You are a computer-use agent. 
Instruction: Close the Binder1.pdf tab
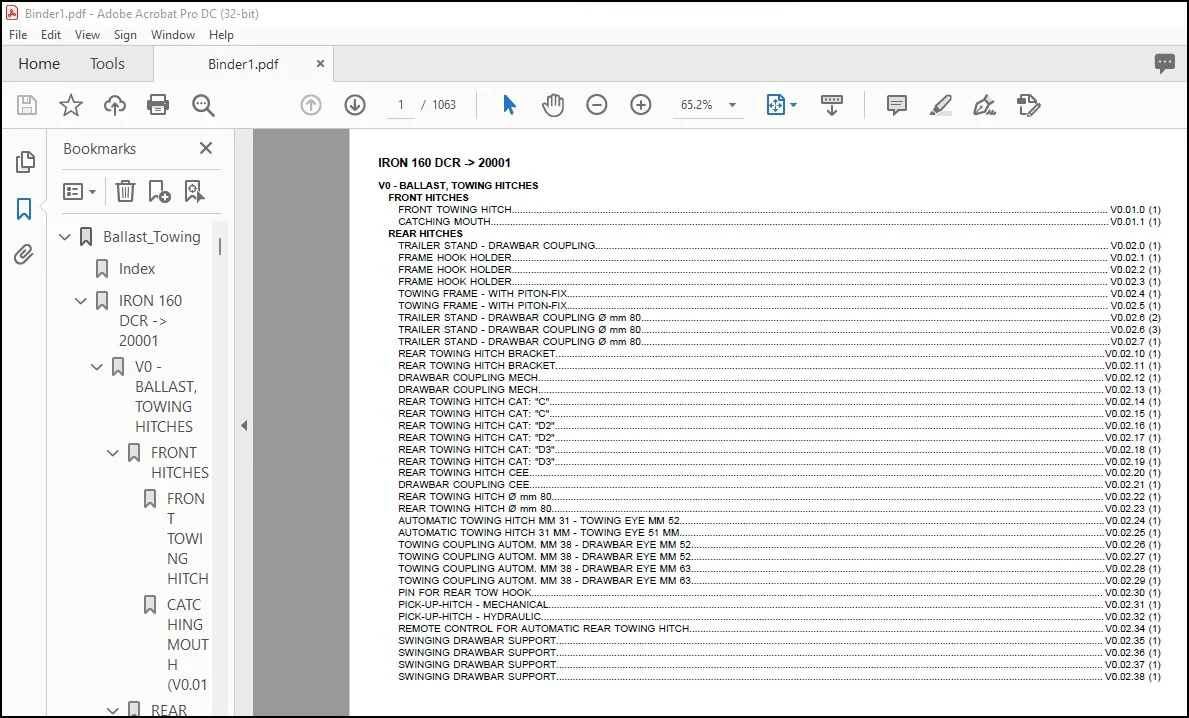pos(320,64)
